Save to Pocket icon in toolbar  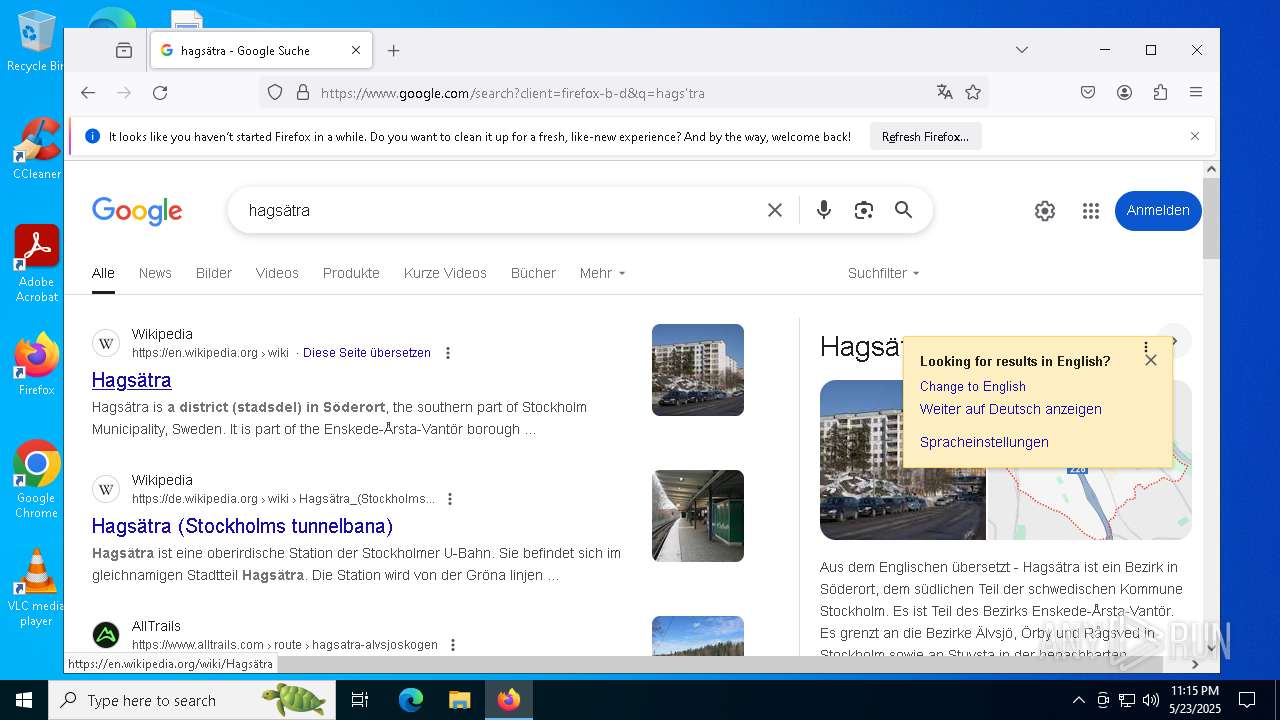pos(1088,93)
